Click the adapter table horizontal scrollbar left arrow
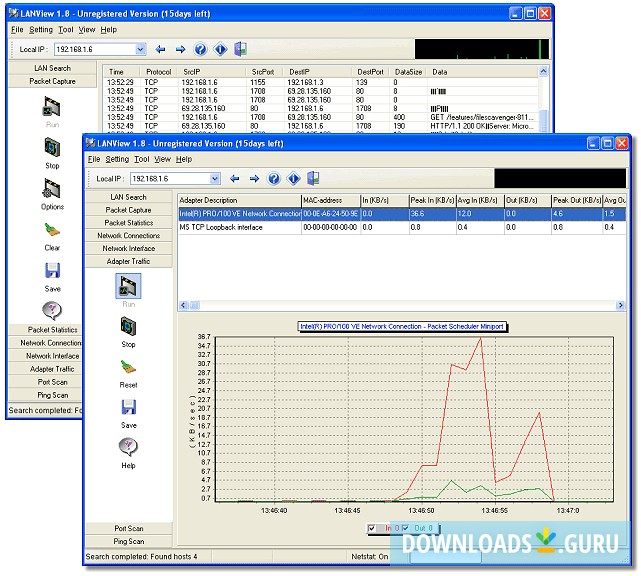Screen dimensions: 641x576 (183, 305)
